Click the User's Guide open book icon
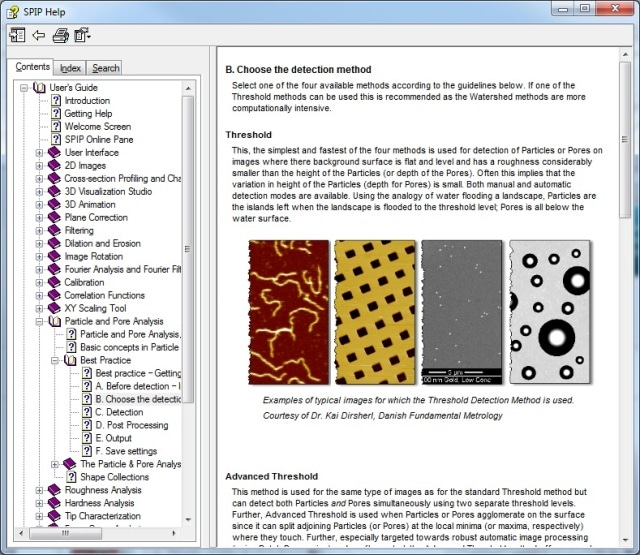This screenshot has width=640, height=555. tap(39, 87)
